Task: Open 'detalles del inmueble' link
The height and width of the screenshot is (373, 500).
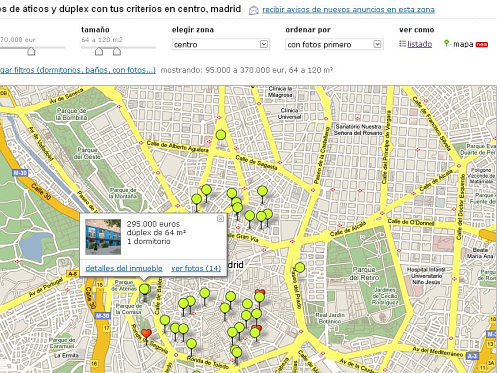Action: coord(124,268)
